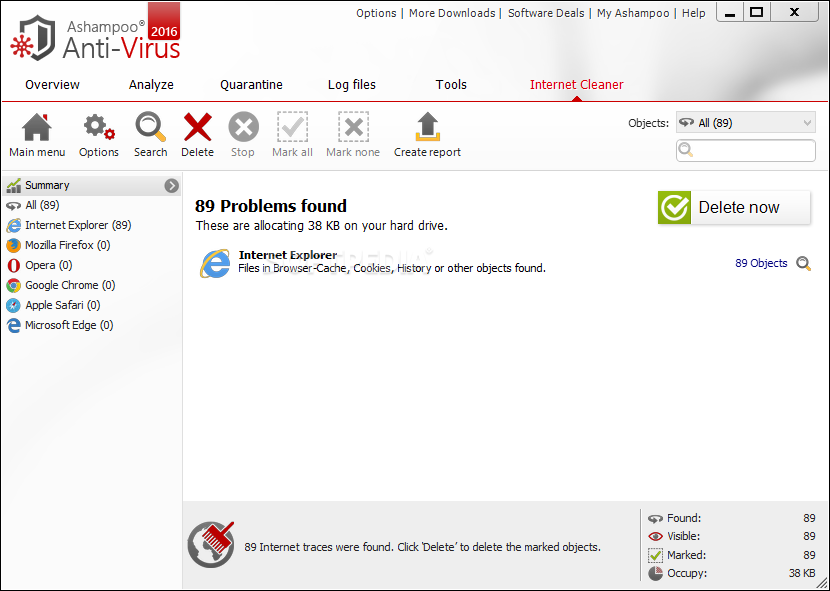Click the red X Delete icon
The width and height of the screenshot is (830, 591).
197,127
